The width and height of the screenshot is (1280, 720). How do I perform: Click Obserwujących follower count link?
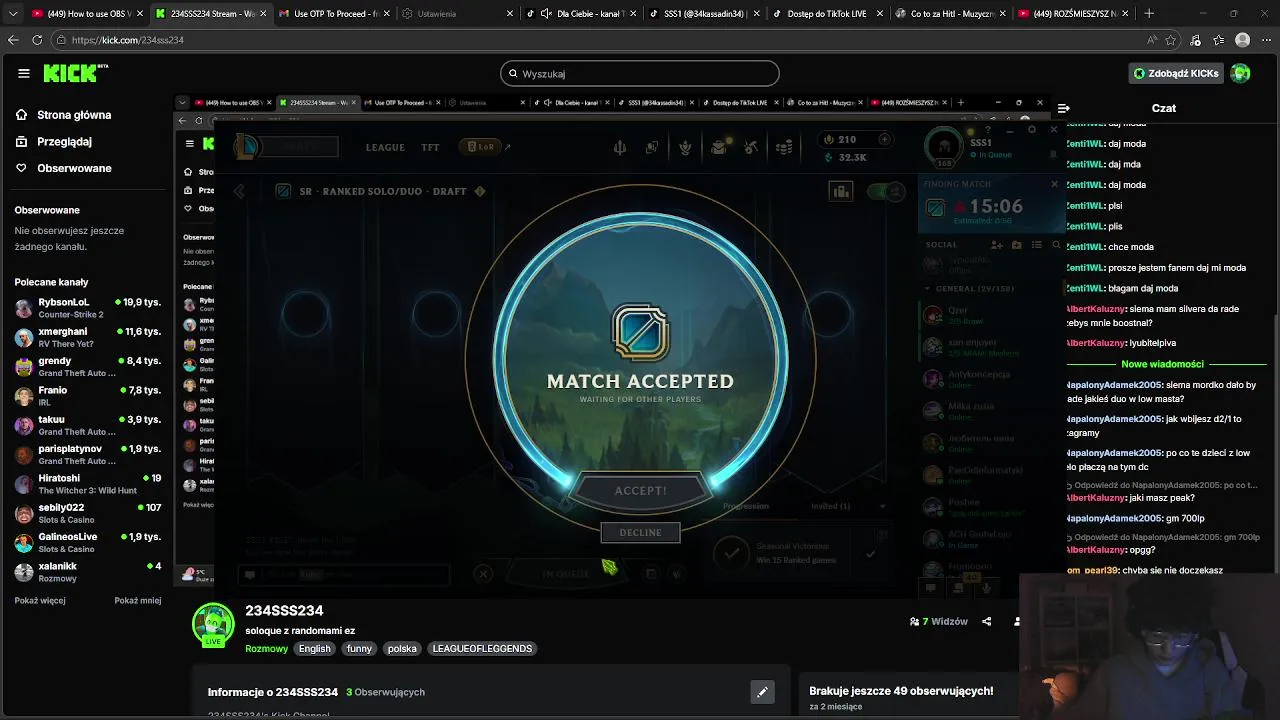pyautogui.click(x=386, y=692)
